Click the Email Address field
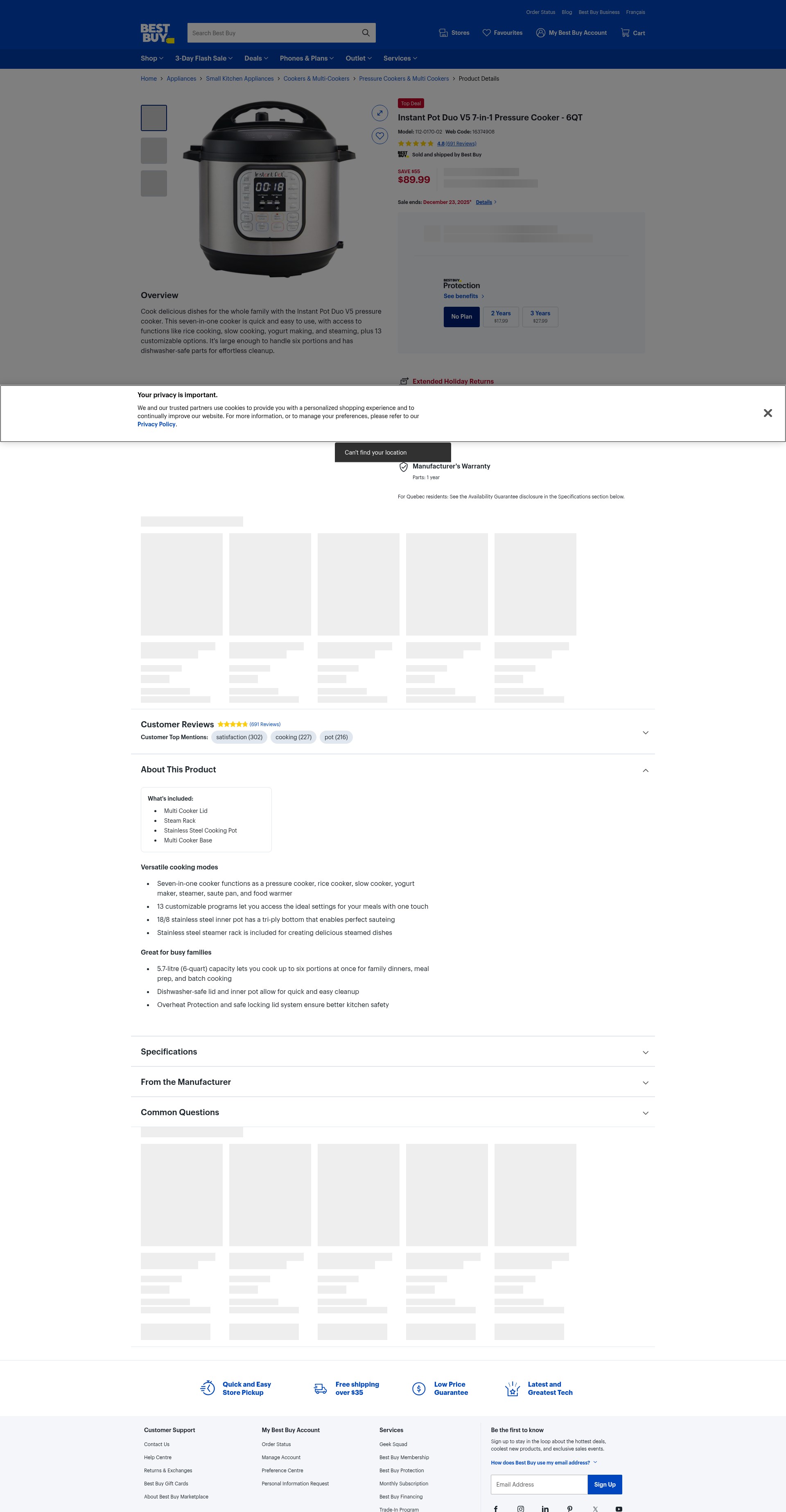 [539, 1485]
